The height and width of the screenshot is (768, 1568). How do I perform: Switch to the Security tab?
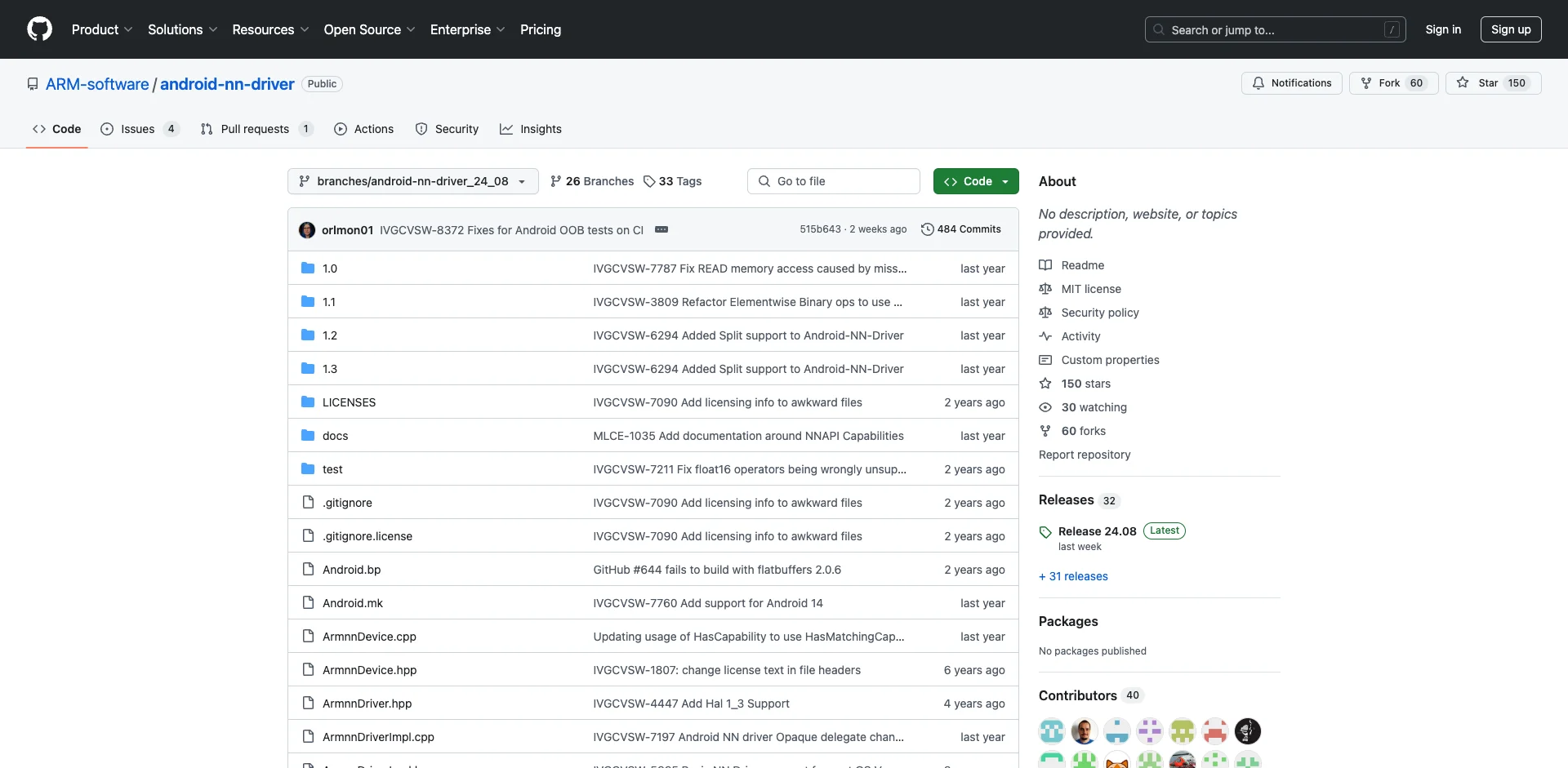[x=447, y=129]
